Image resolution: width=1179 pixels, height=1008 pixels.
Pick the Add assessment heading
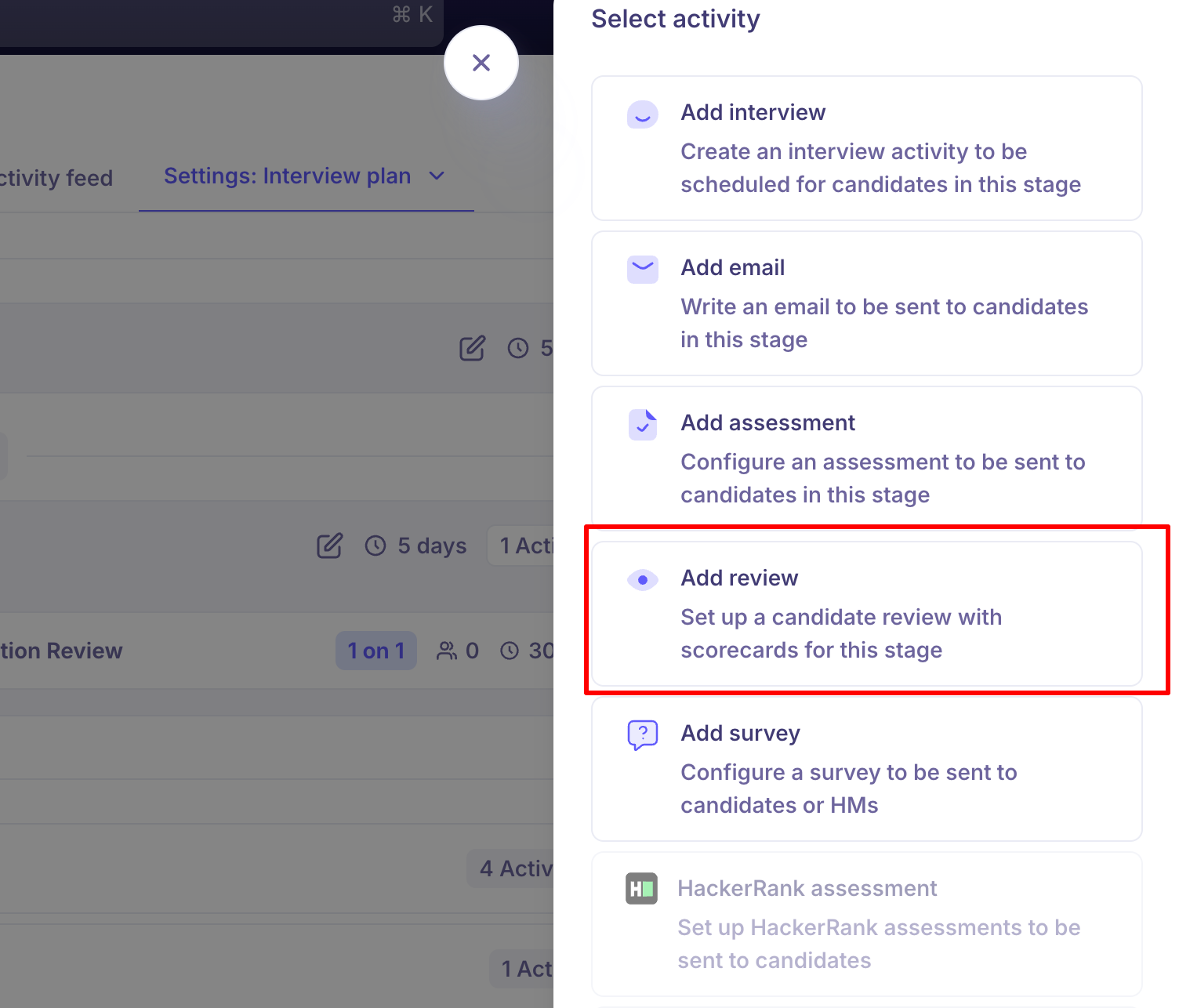click(767, 423)
